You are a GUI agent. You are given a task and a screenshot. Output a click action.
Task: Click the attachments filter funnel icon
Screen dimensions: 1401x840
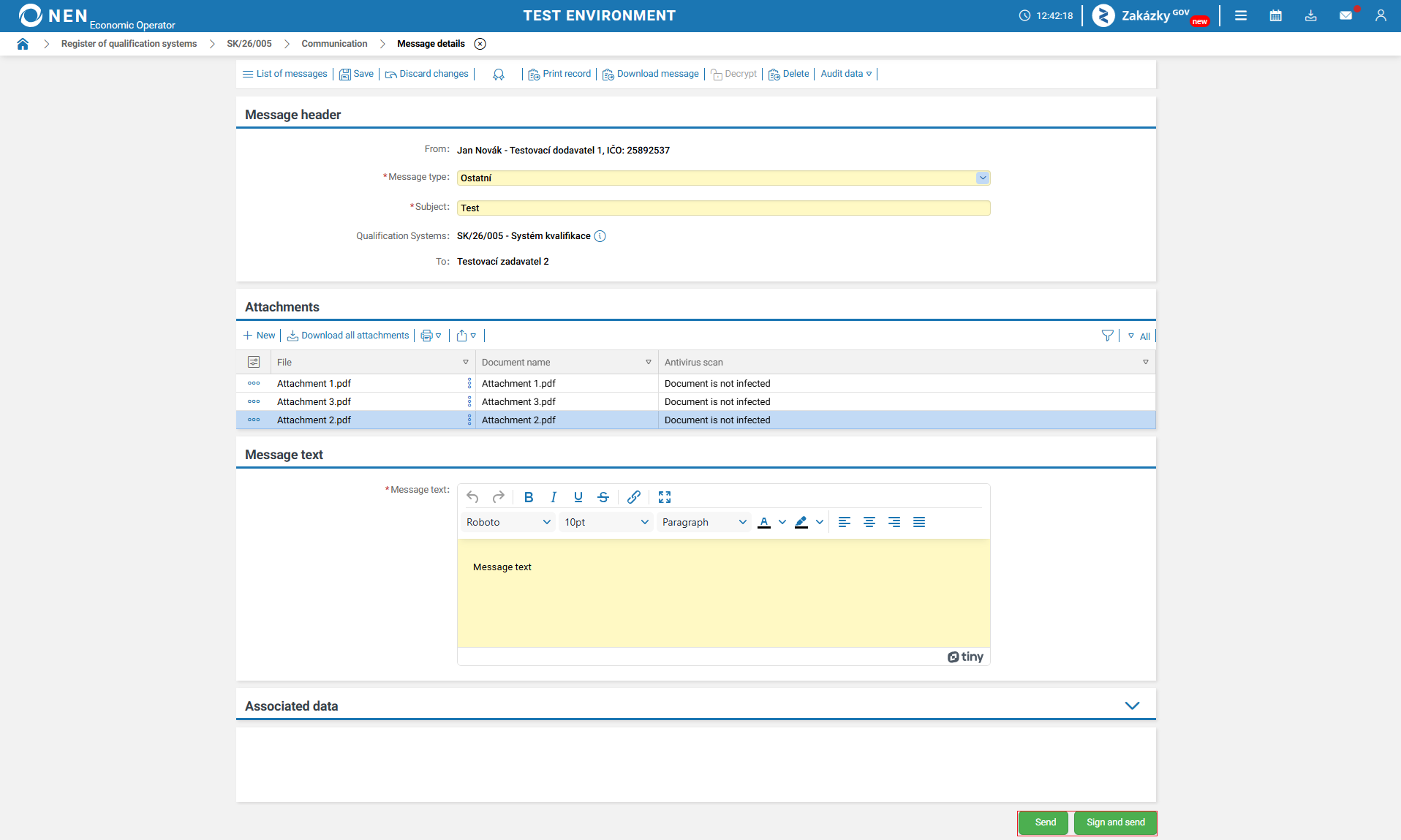pos(1108,336)
